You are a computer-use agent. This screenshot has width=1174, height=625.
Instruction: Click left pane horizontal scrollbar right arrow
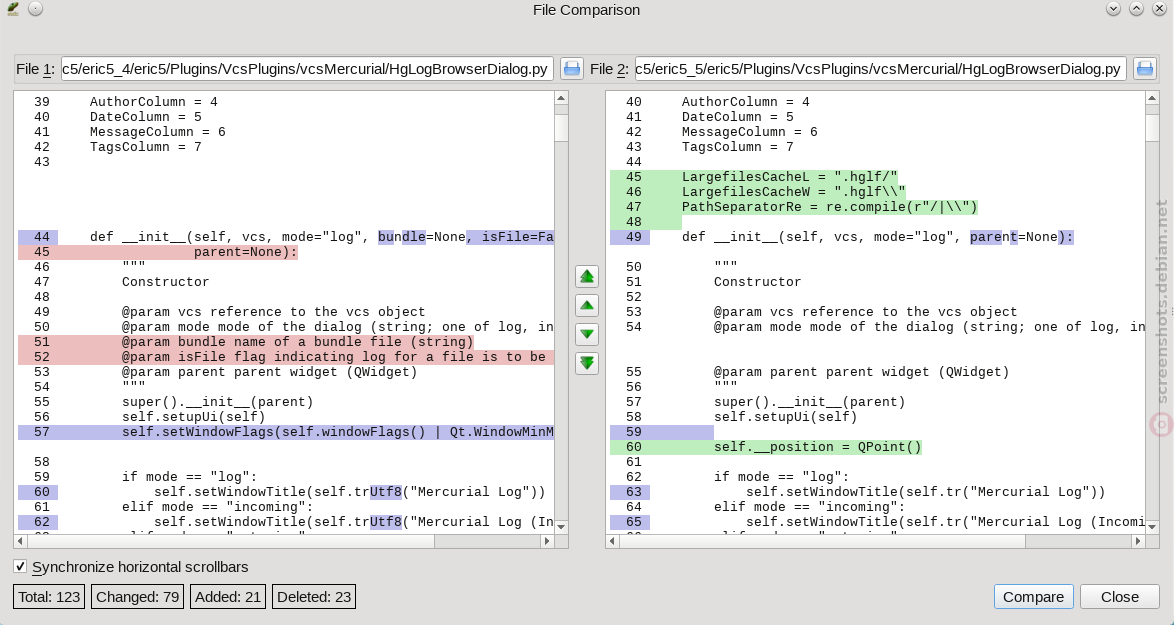[x=547, y=540]
